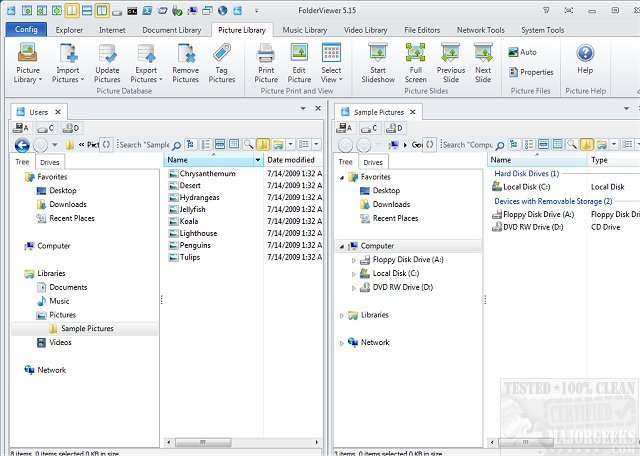Toggle horizontal split layout in title toolbar
The height and width of the screenshot is (456, 640).
pyautogui.click(x=87, y=11)
